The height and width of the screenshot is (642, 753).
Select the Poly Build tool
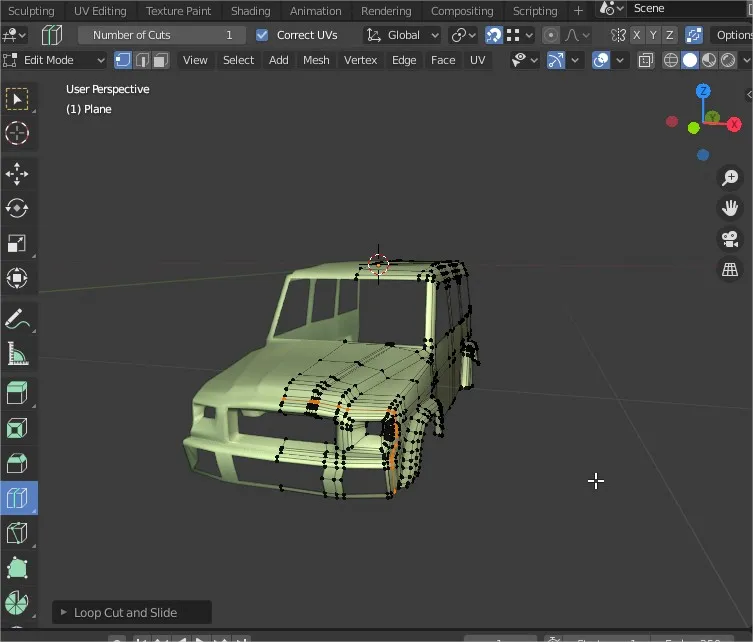pyautogui.click(x=17, y=568)
